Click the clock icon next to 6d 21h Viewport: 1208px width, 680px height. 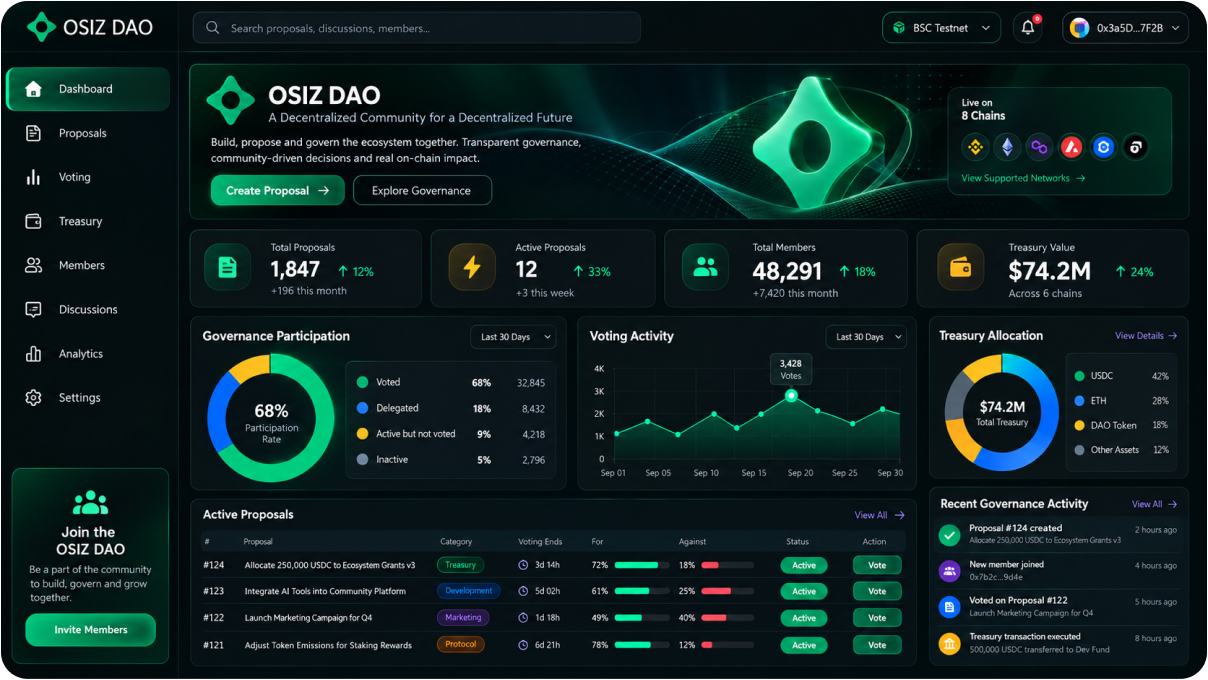coord(523,645)
